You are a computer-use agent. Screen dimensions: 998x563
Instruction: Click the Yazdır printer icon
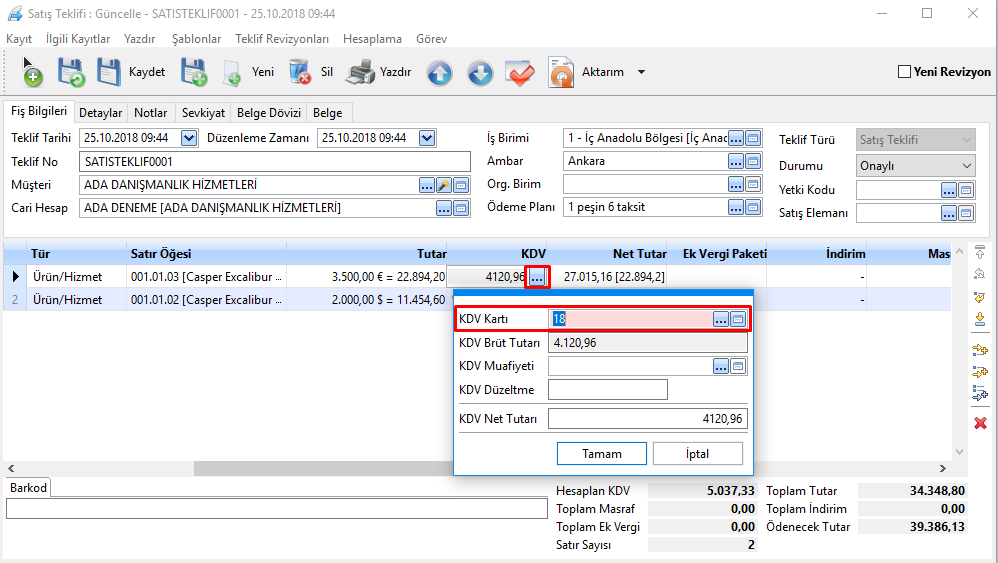[x=360, y=72]
